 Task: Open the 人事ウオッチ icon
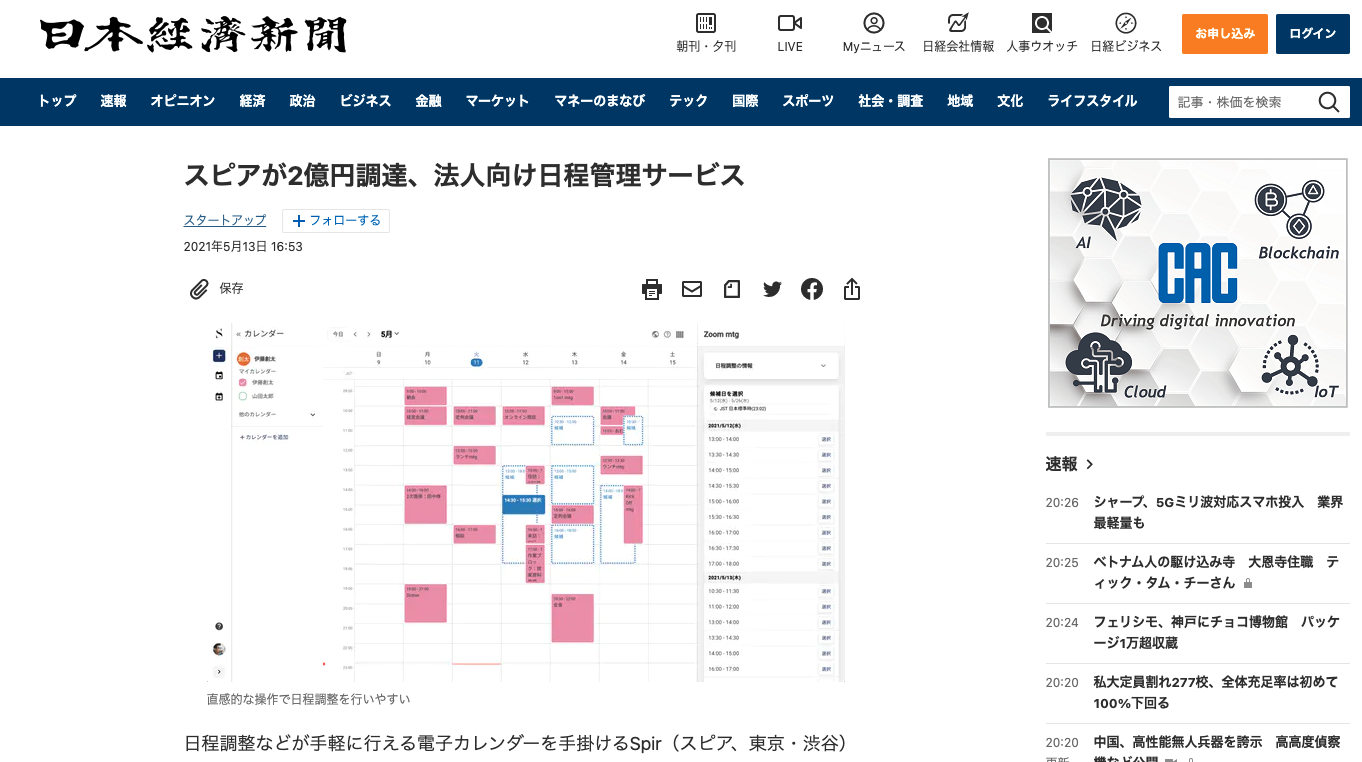[1042, 23]
